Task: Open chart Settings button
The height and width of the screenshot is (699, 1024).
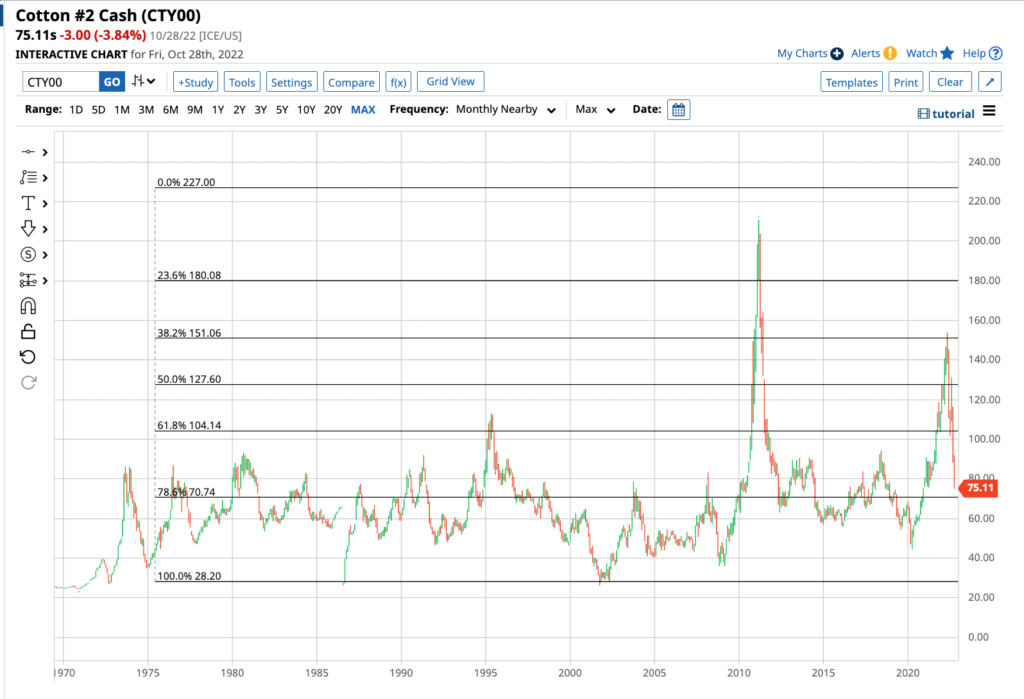Action: [x=291, y=82]
